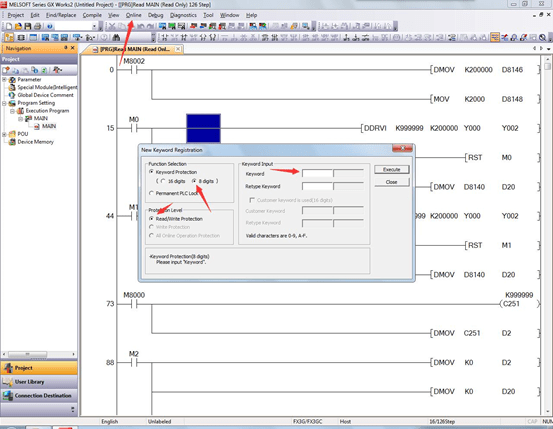Click the highlighted ladder display icon near right toolbar
The image size is (553, 429).
(x=495, y=37)
